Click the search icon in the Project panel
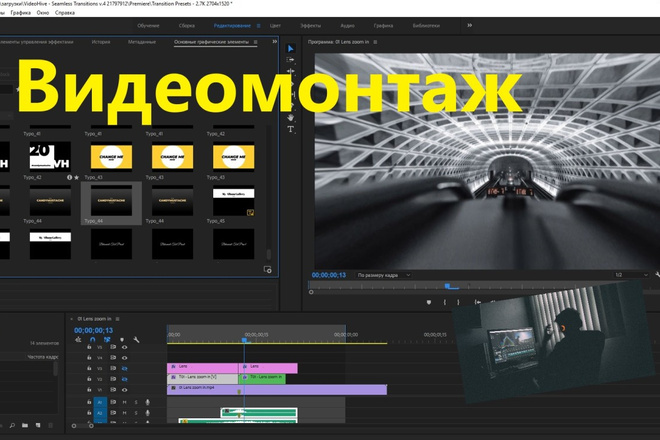The height and width of the screenshot is (440, 660). [12, 426]
